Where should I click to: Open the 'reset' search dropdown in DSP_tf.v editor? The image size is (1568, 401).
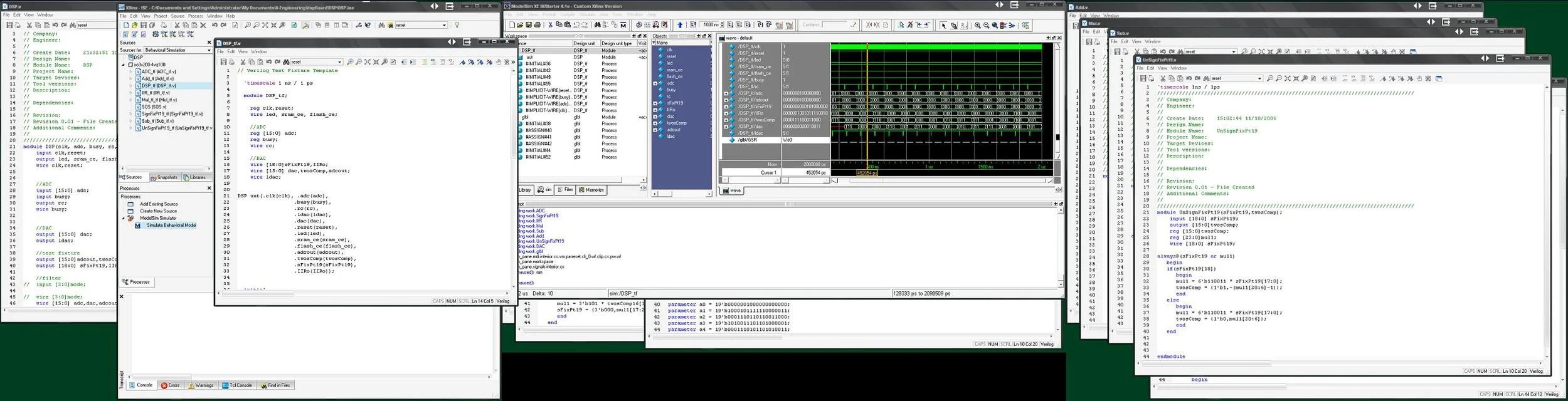click(339, 62)
